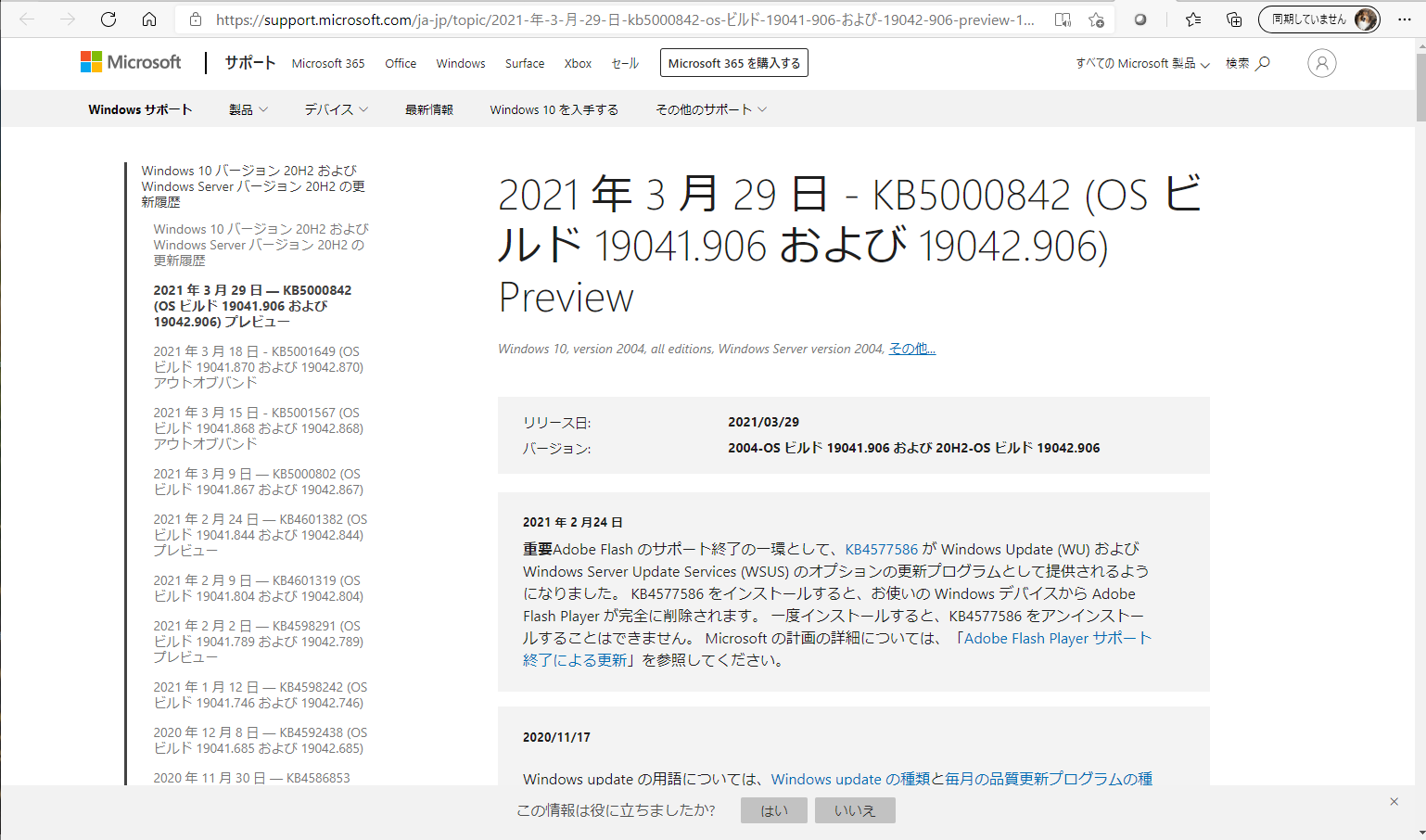The height and width of the screenshot is (840, 1426).
Task: Open Microsoft 365 menu item
Action: (x=328, y=63)
